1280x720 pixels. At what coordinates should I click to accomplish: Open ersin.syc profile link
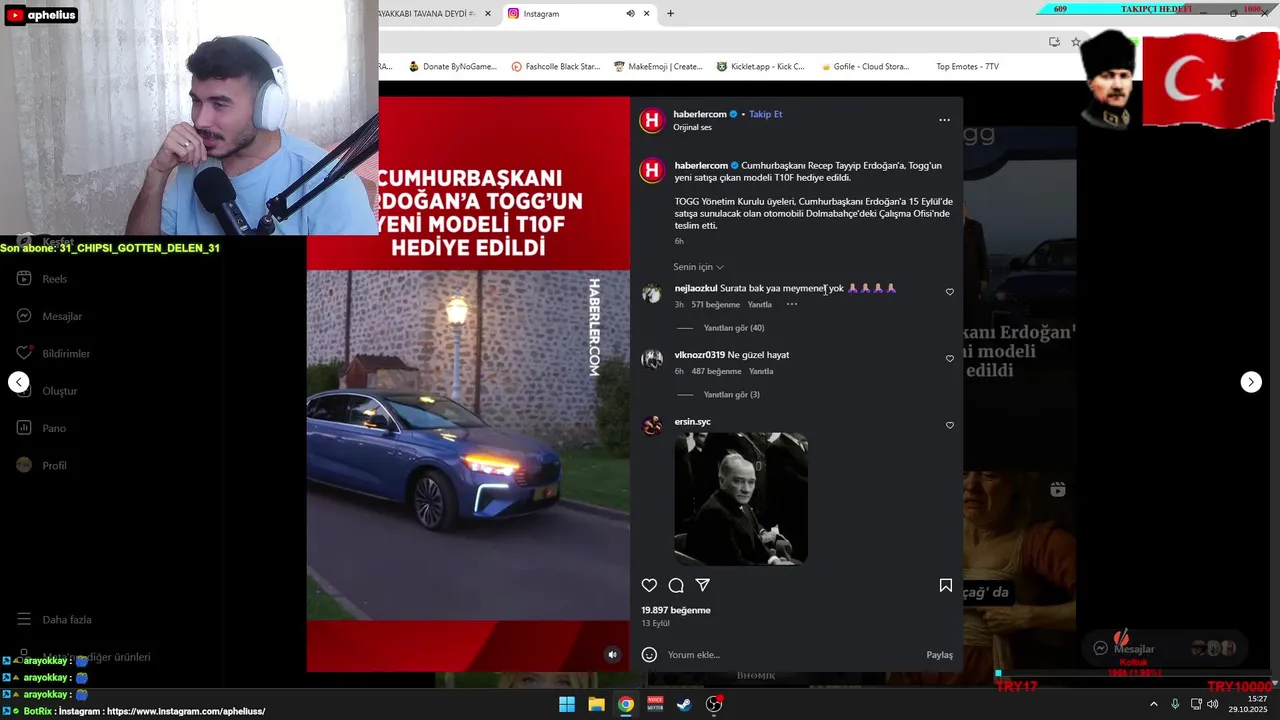(x=693, y=422)
